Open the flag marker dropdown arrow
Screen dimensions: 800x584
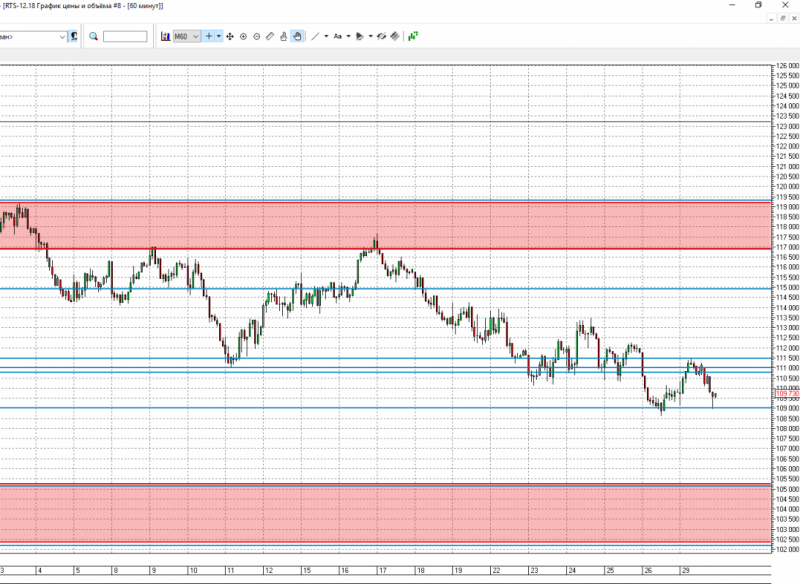coord(370,36)
